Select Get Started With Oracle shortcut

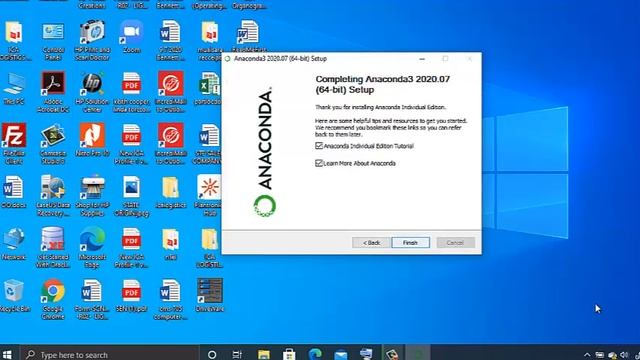tap(53, 247)
